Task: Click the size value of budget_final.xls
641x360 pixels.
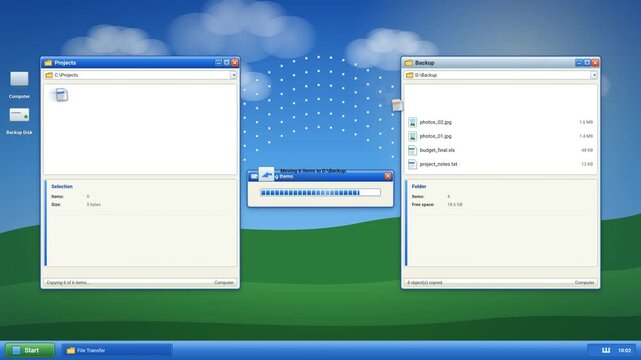Action: point(587,150)
